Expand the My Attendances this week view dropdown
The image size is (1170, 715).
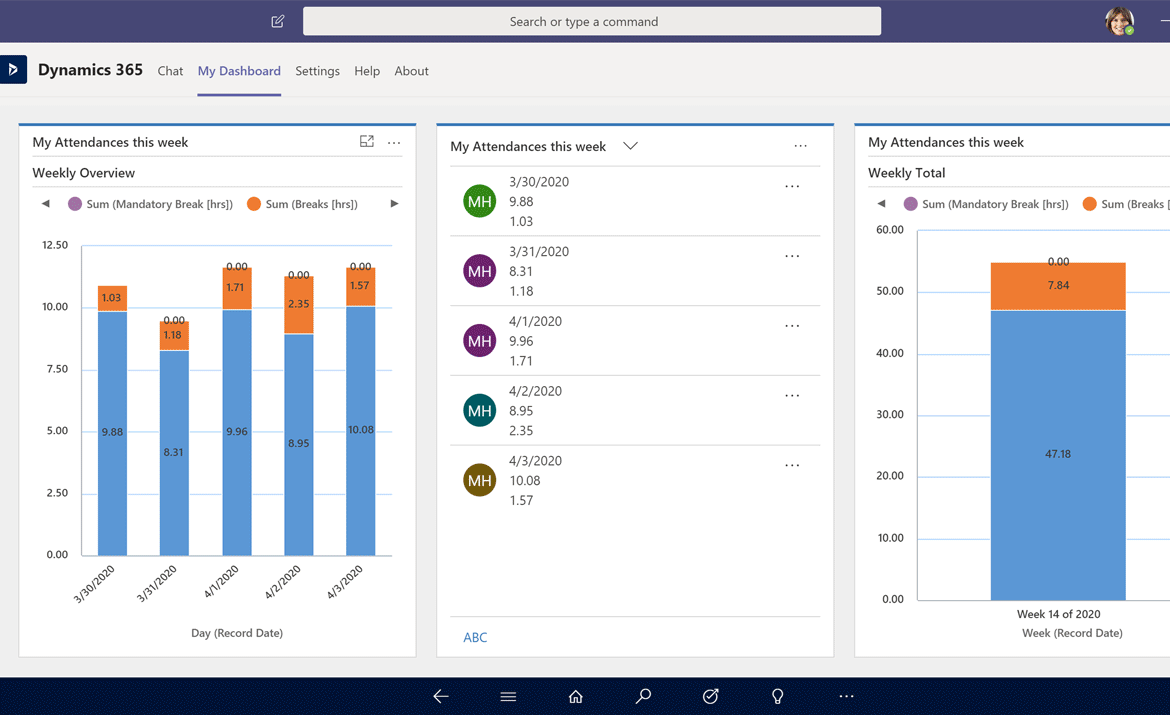pos(630,146)
